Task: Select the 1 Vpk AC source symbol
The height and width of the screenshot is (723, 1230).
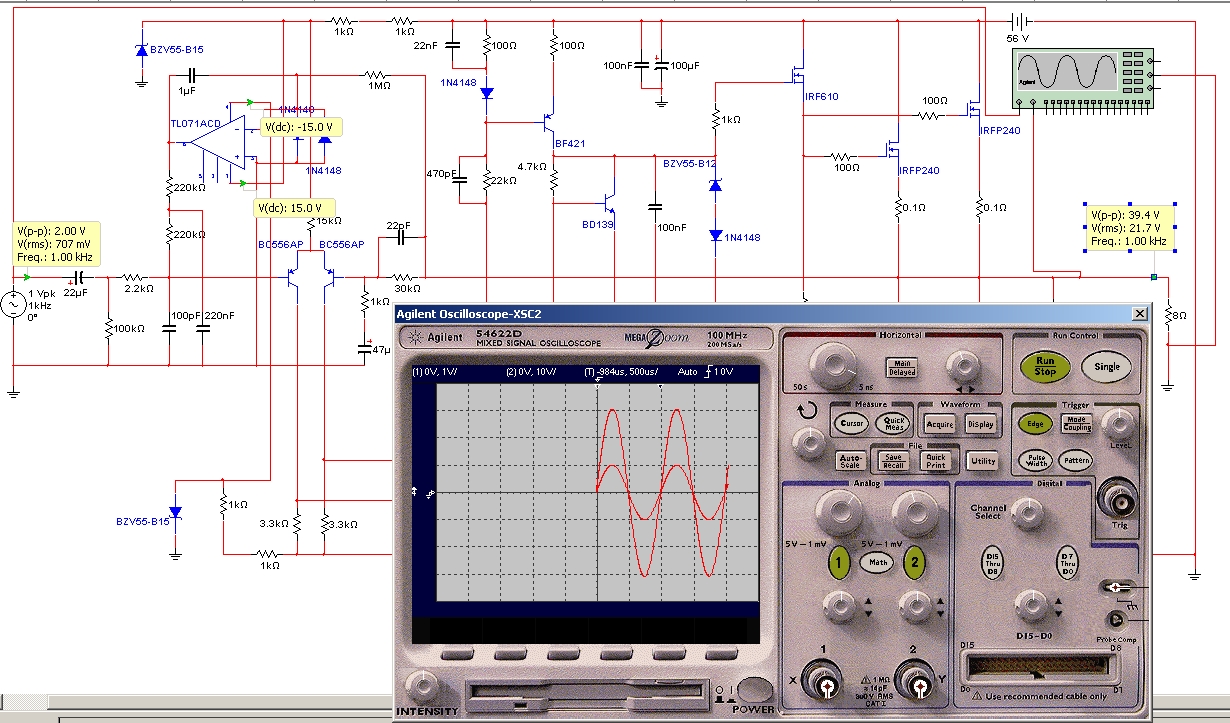Action: pos(15,304)
